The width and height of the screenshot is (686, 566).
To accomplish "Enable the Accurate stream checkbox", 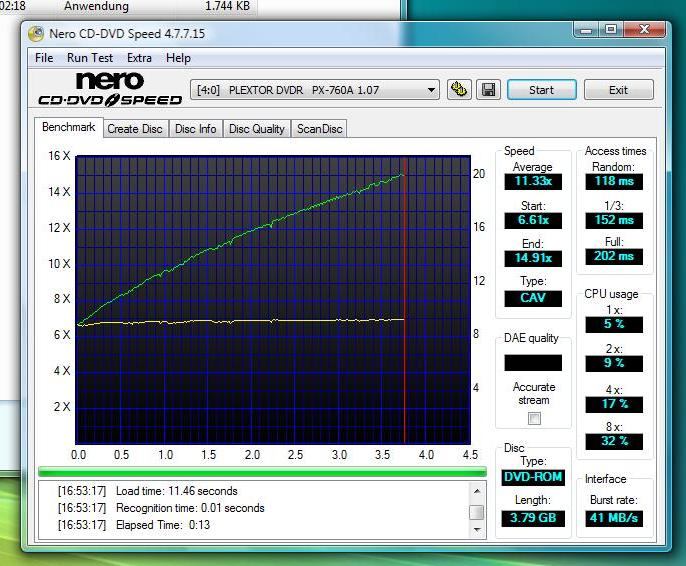I will pyautogui.click(x=534, y=419).
